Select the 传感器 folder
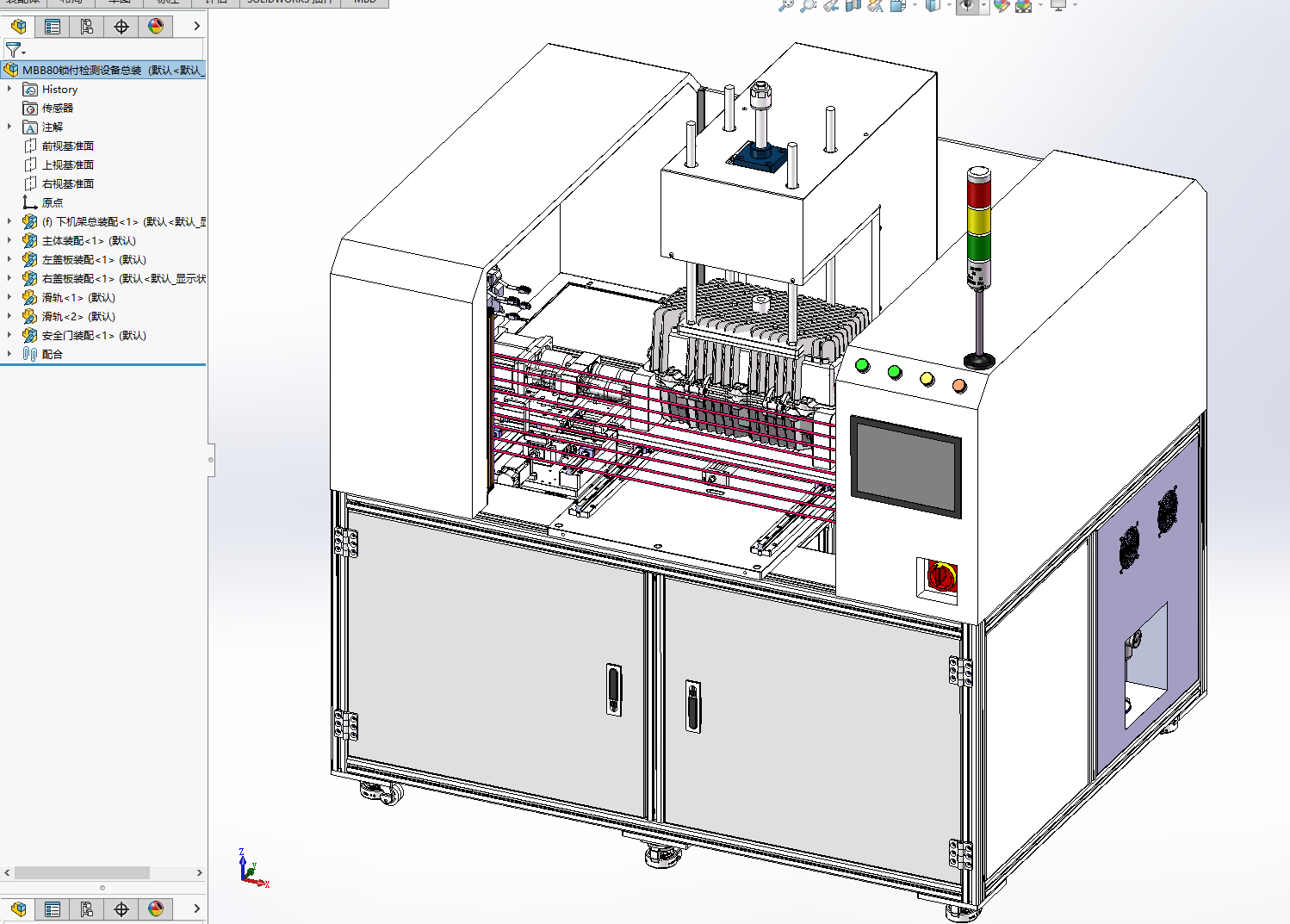 click(x=58, y=109)
